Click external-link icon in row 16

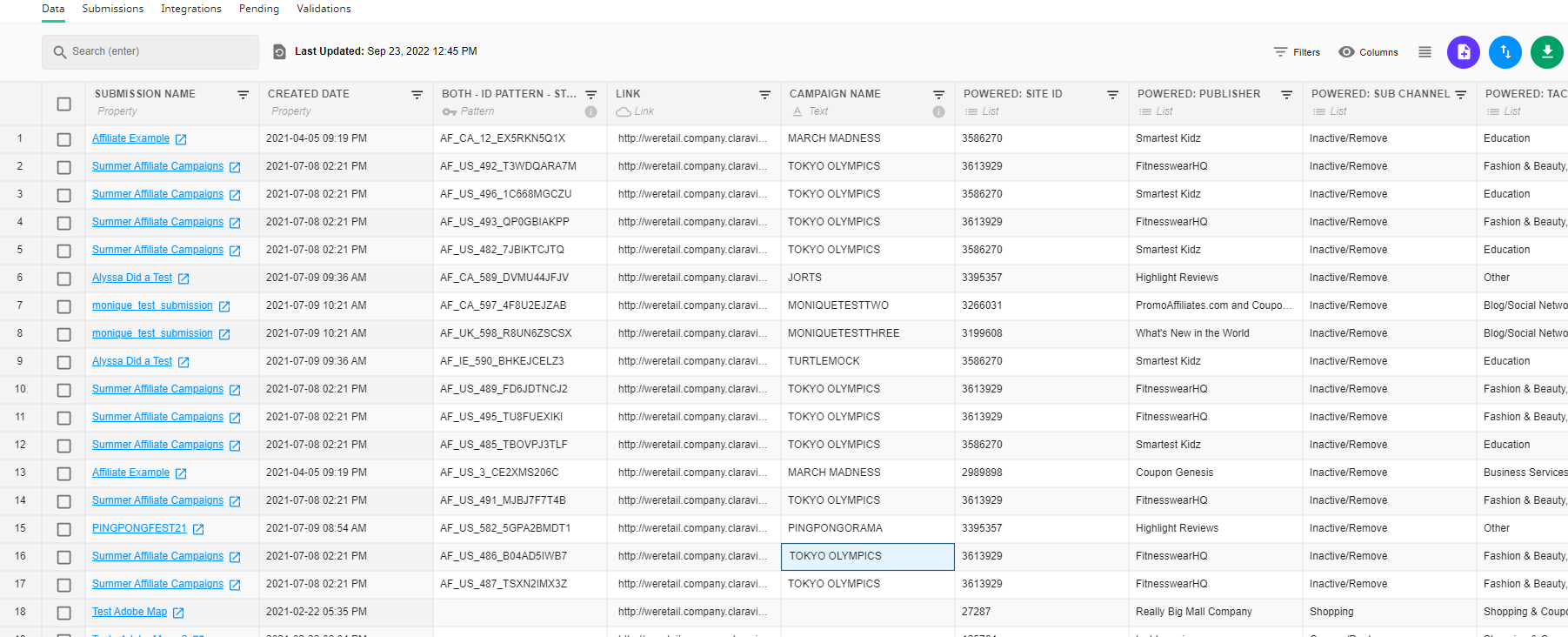(x=235, y=557)
